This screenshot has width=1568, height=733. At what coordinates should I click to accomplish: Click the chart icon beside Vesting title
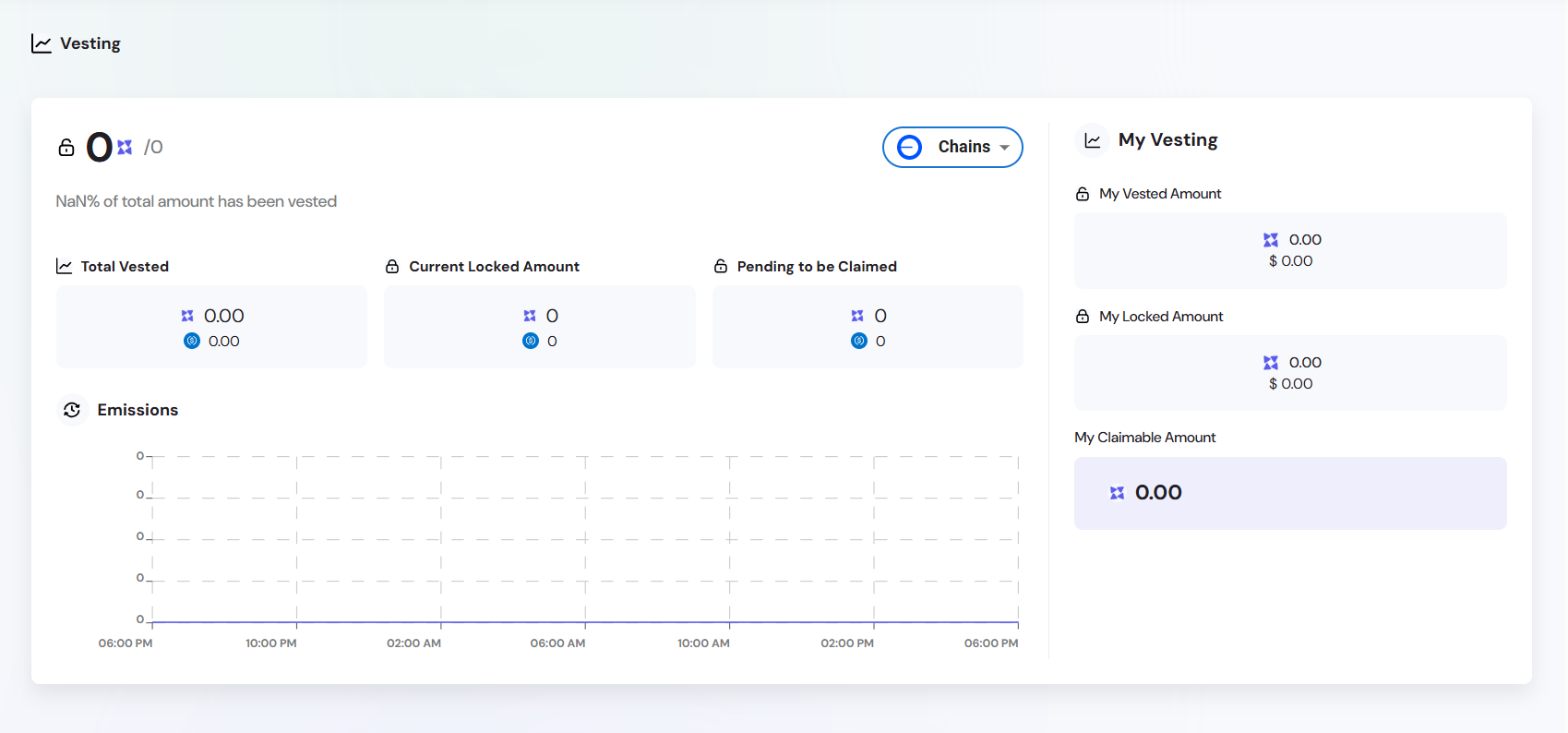click(x=42, y=43)
